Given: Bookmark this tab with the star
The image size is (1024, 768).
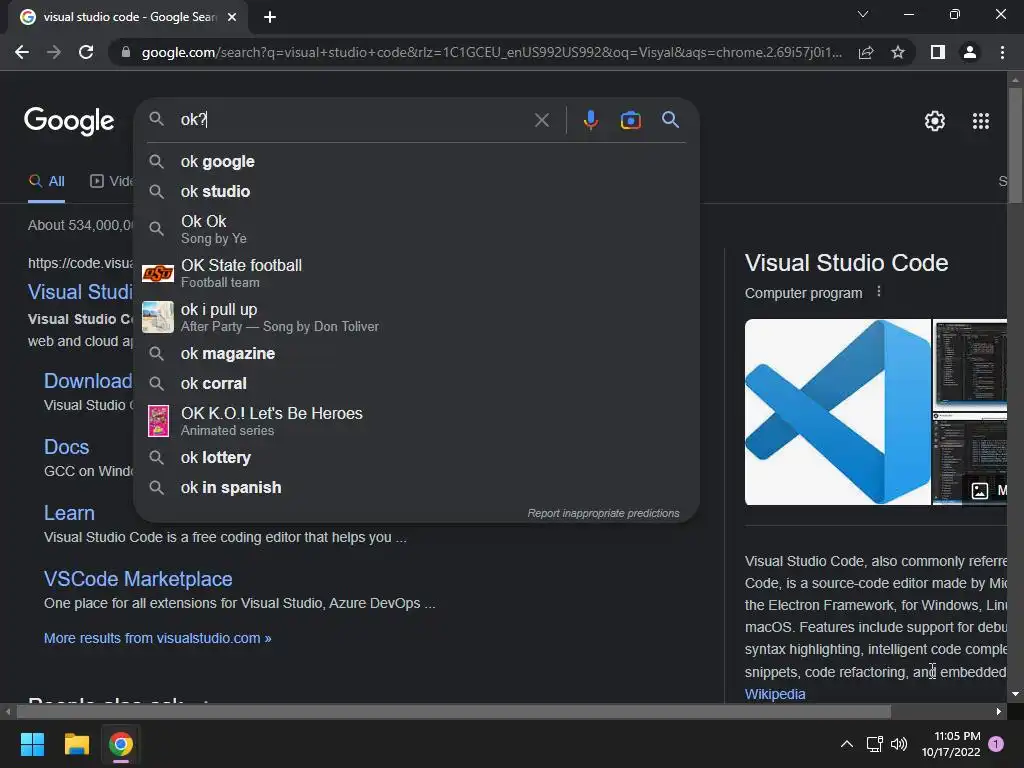Looking at the screenshot, I should pos(898,52).
